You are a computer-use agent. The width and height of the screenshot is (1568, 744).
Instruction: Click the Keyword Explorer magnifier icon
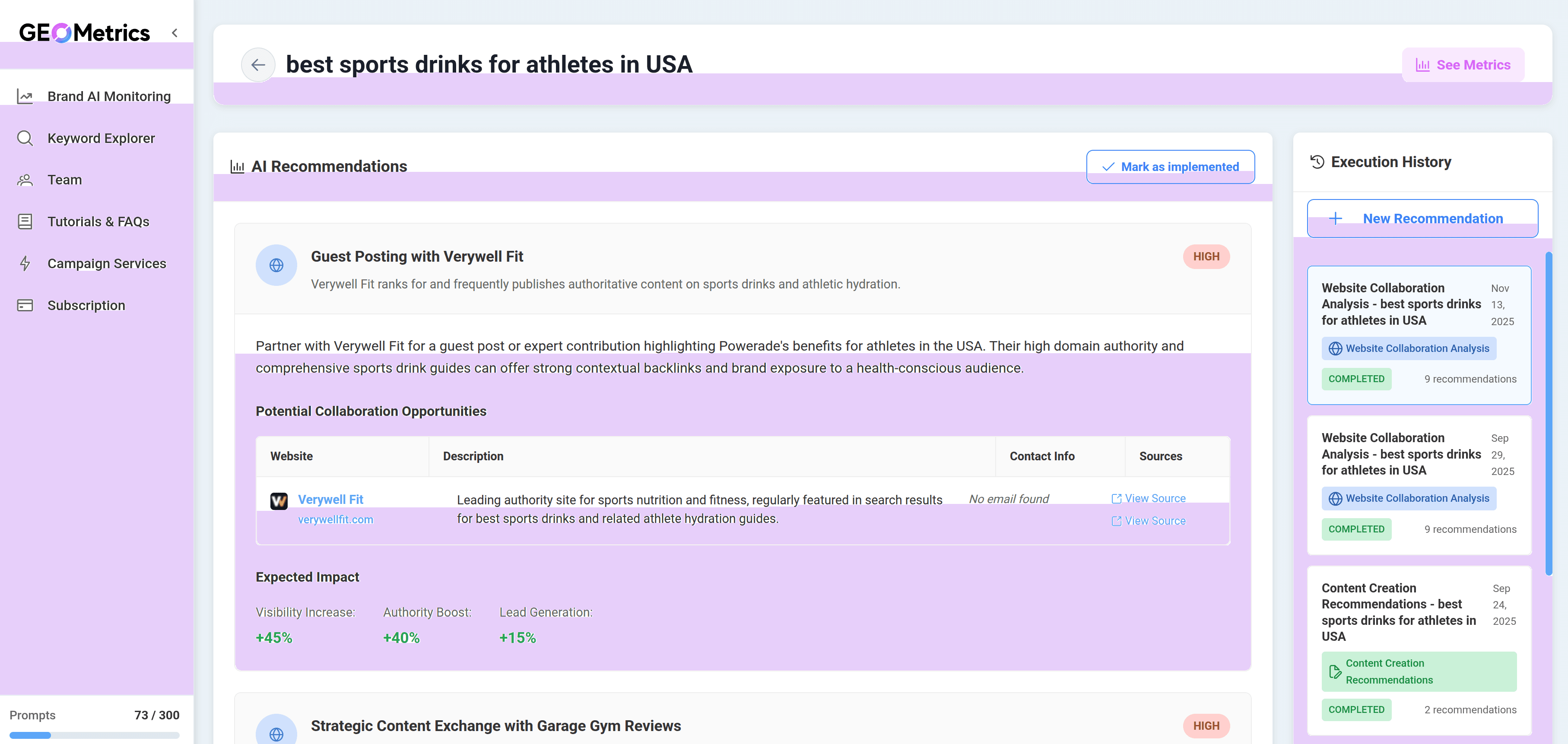click(25, 138)
